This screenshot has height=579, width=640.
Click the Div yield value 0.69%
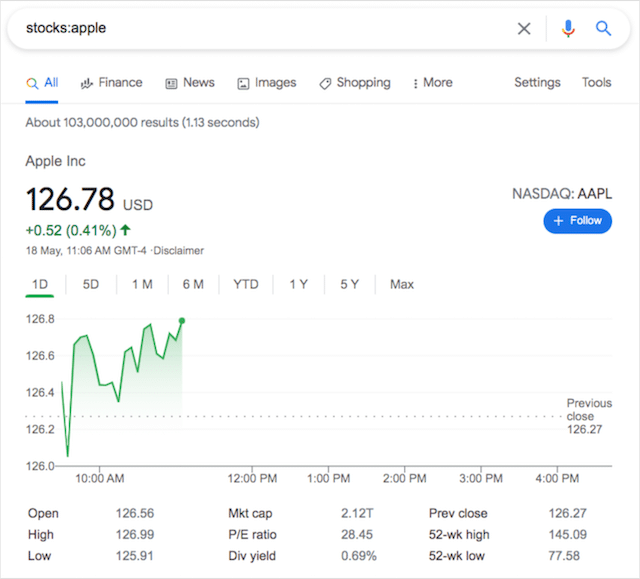(x=359, y=556)
